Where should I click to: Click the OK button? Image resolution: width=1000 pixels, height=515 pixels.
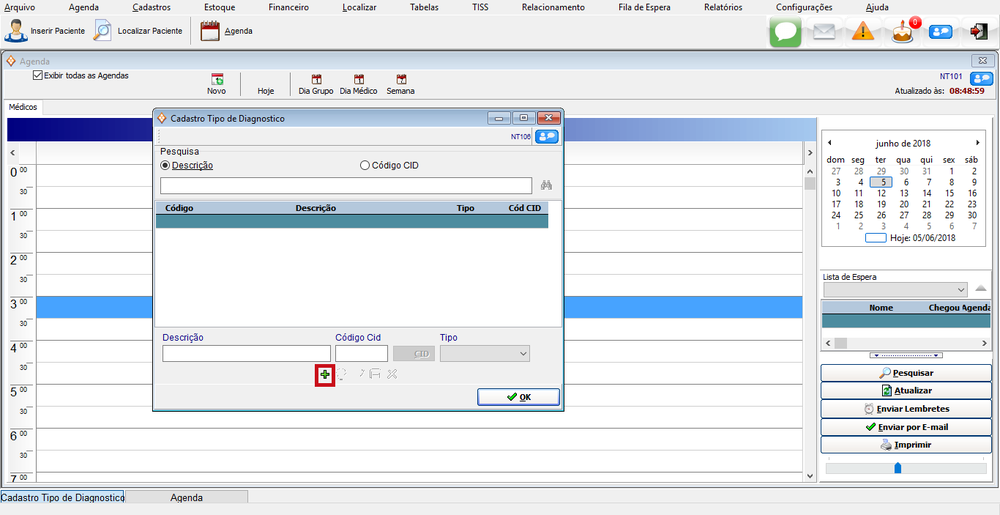pos(518,397)
